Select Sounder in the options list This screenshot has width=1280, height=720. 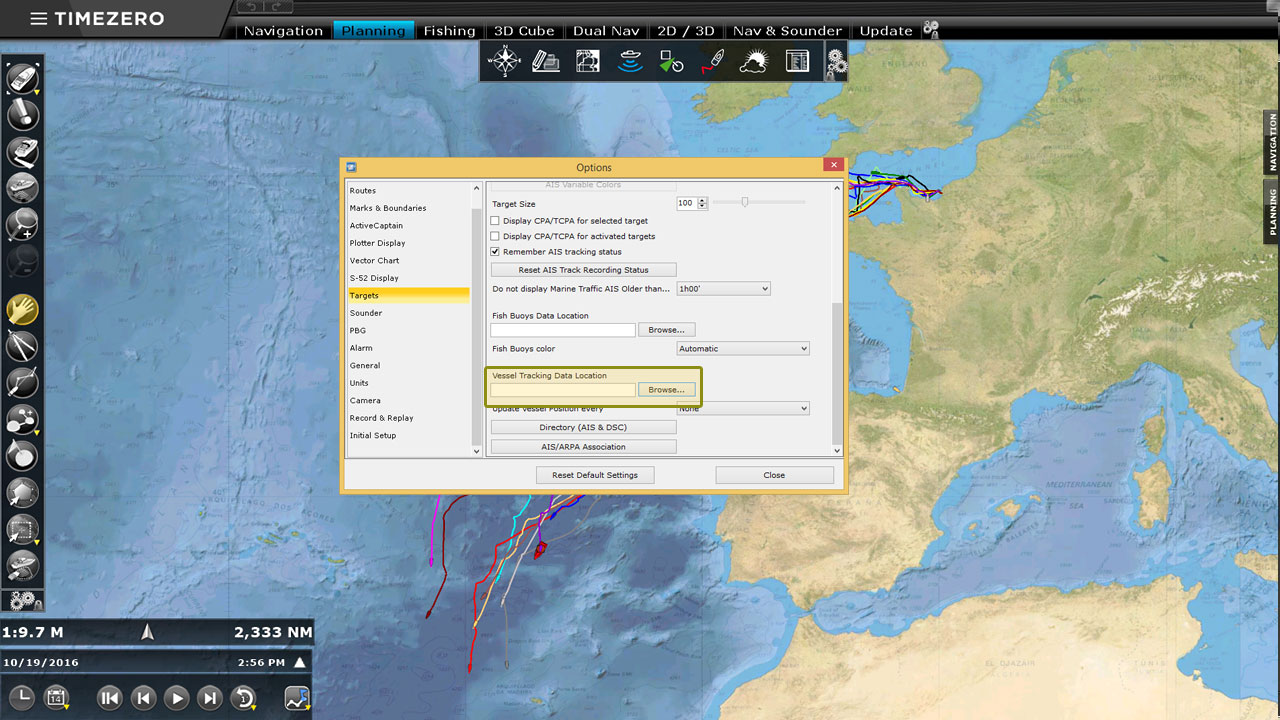pos(366,313)
